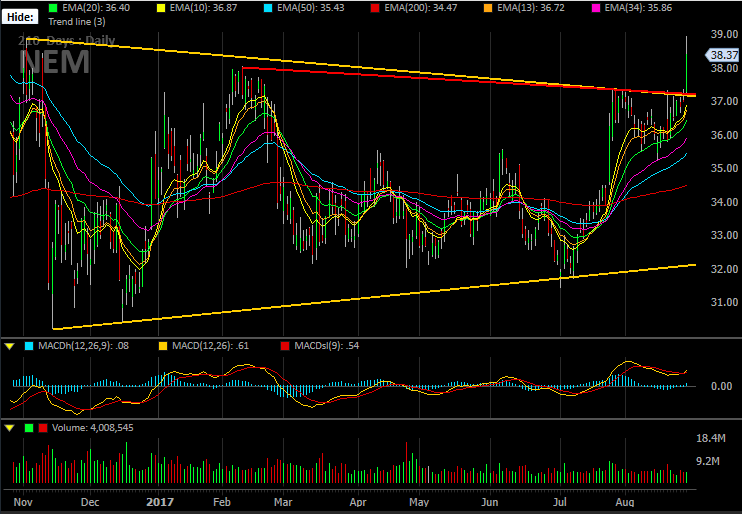Click the cyan MACDh histogram legend square
The width and height of the screenshot is (742, 514).
pos(29,346)
